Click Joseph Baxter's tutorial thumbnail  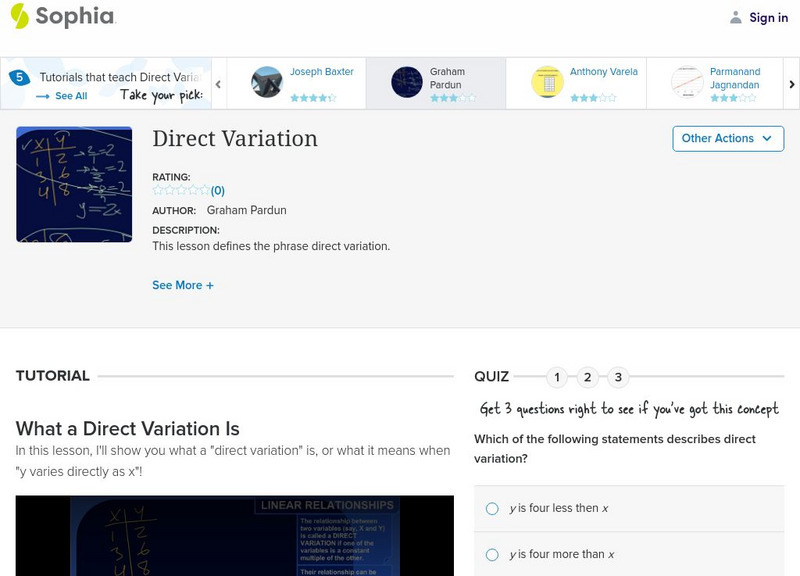[x=267, y=82]
